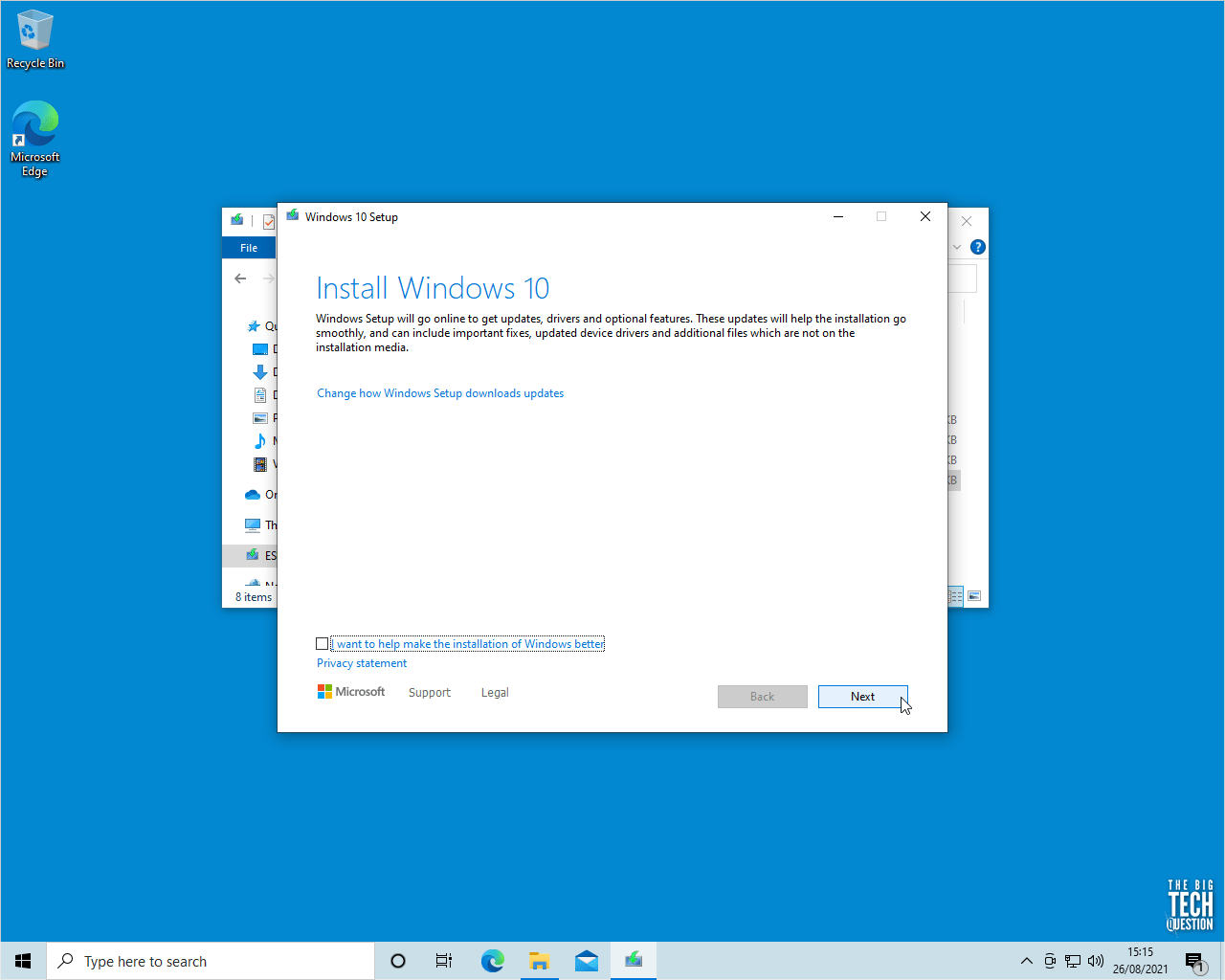Click the Windows Setup taskbar icon
The image size is (1225, 980).
pyautogui.click(x=634, y=961)
